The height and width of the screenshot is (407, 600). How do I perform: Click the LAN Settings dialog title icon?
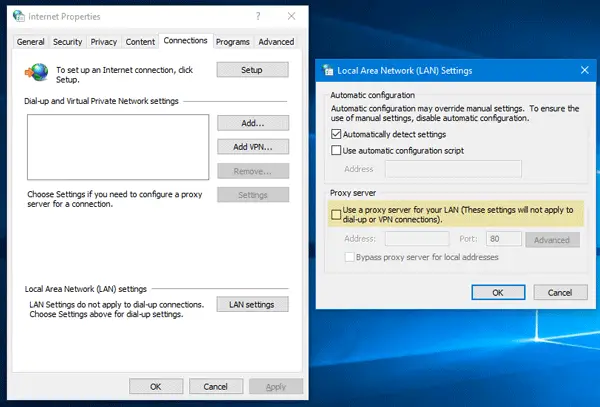point(328,70)
